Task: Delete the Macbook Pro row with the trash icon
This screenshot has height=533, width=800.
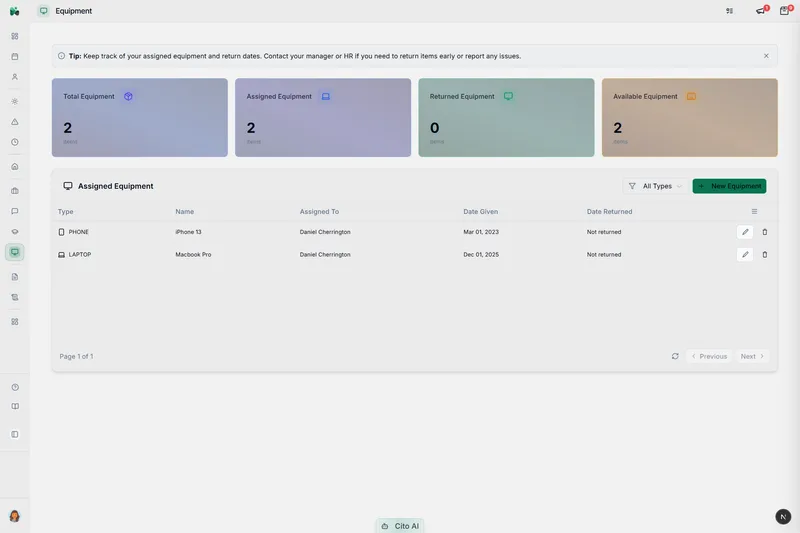Action: [765, 255]
